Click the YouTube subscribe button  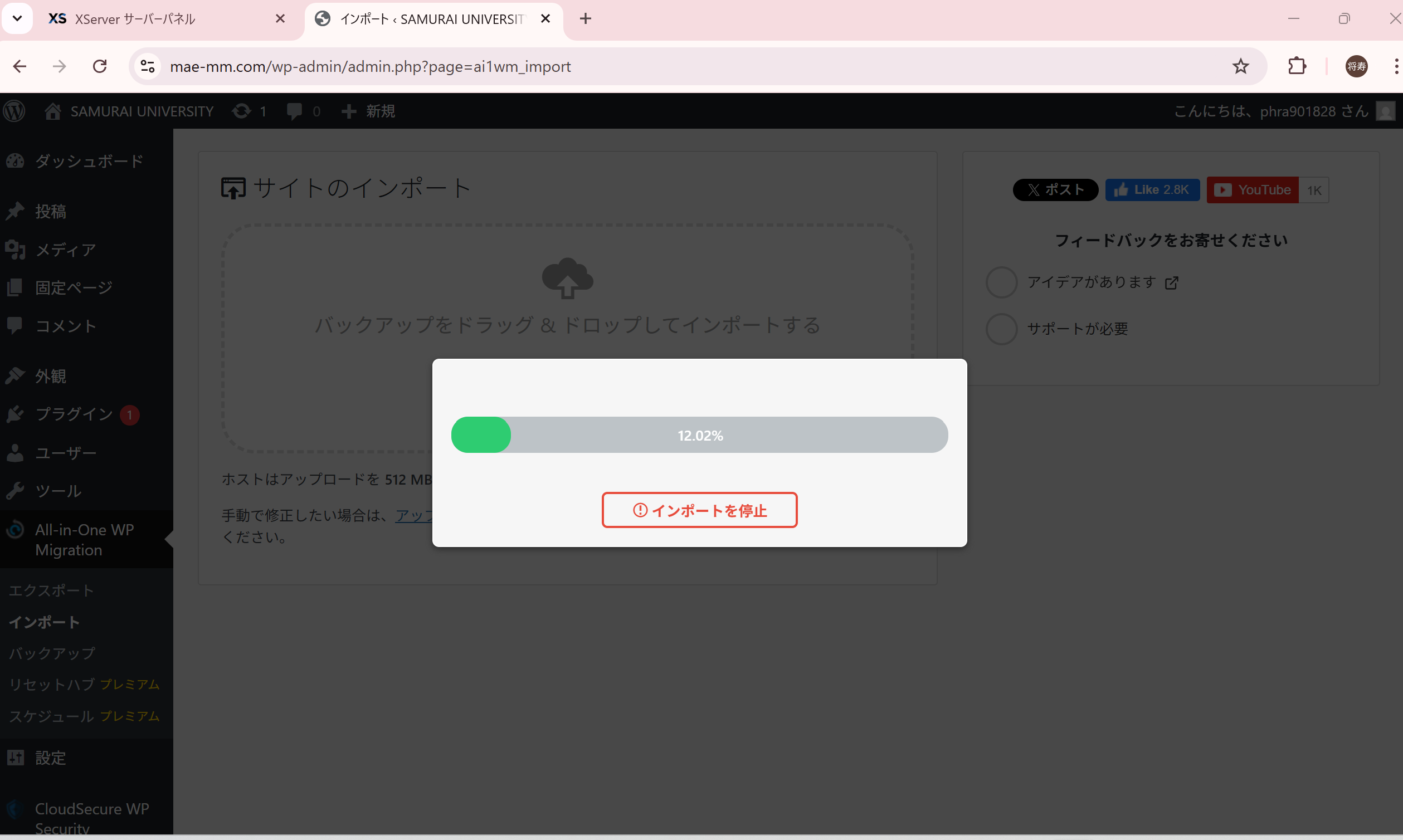(x=1253, y=189)
